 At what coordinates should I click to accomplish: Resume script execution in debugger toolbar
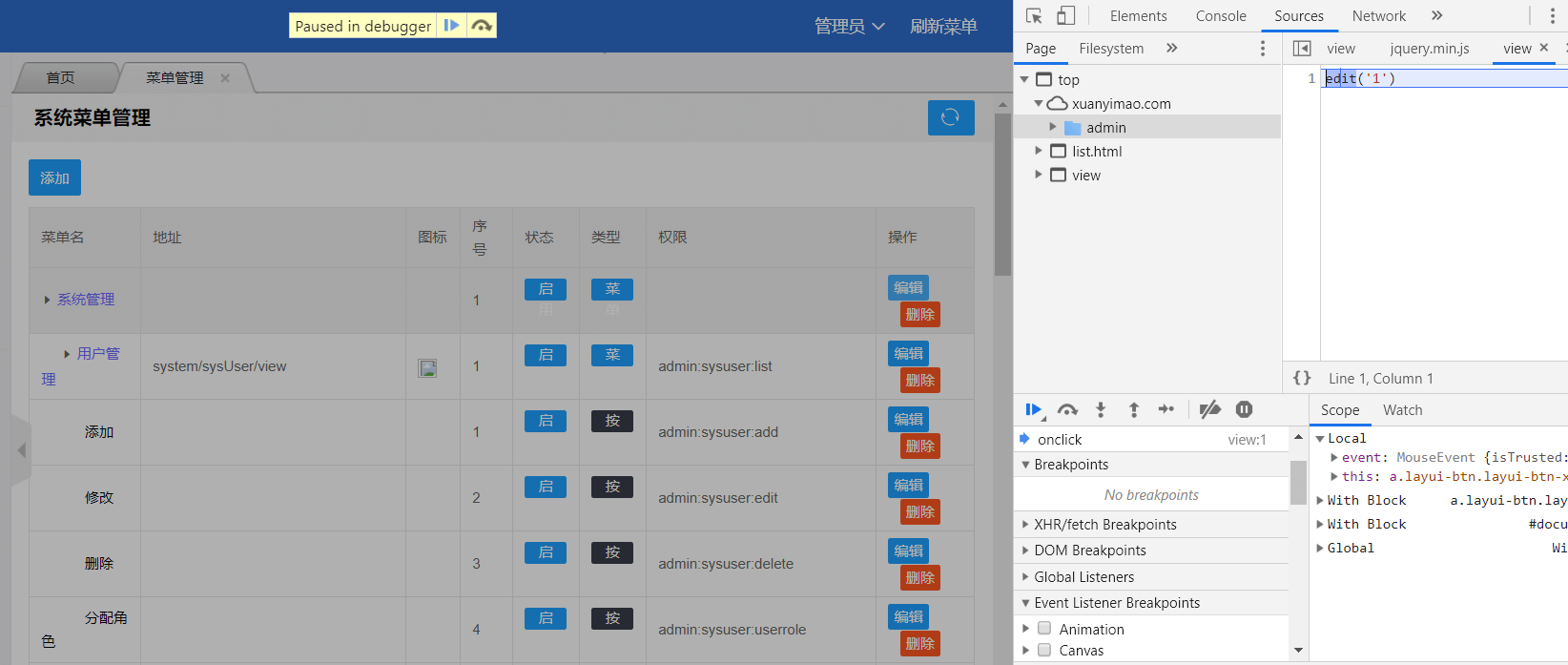(x=1033, y=409)
